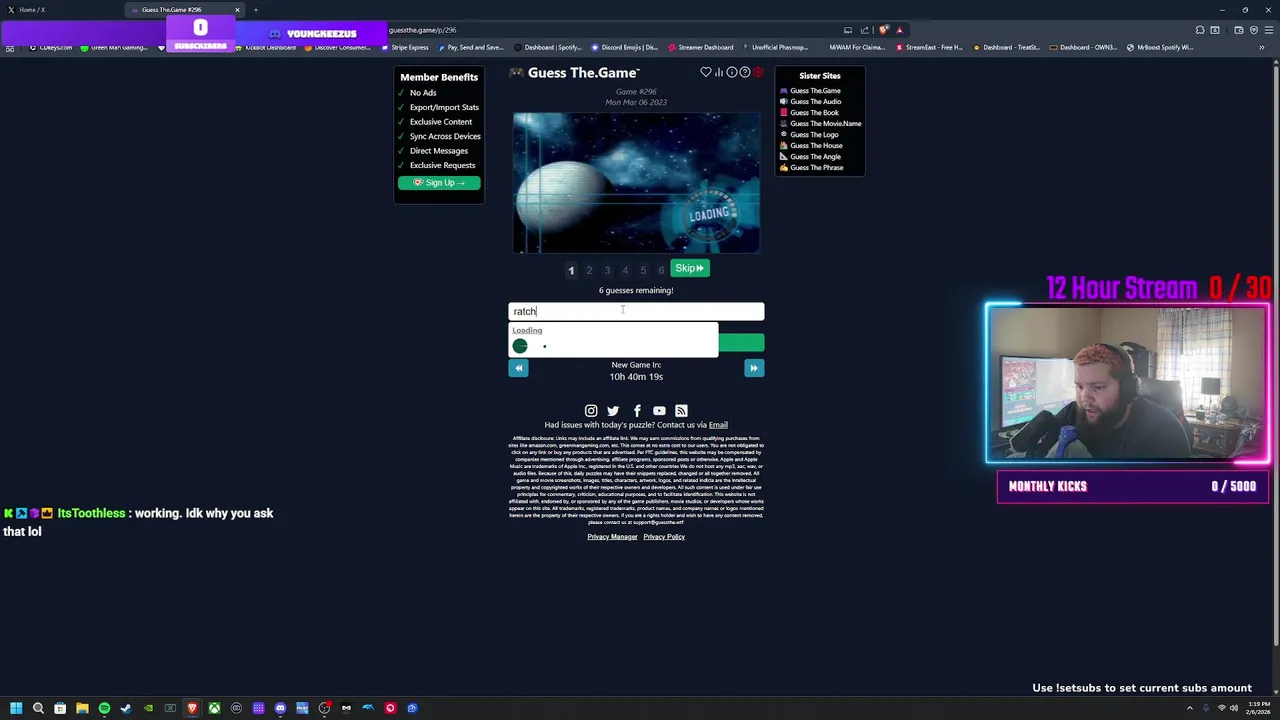
Task: Open Discord from the Windows taskbar
Action: [x=280, y=708]
